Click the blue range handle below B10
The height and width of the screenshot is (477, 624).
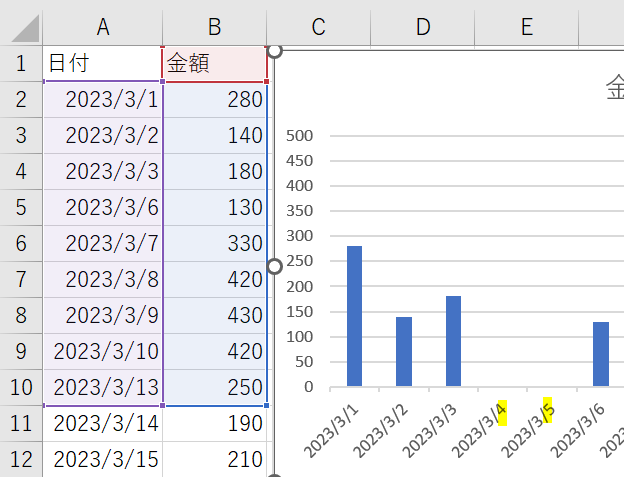(266, 405)
